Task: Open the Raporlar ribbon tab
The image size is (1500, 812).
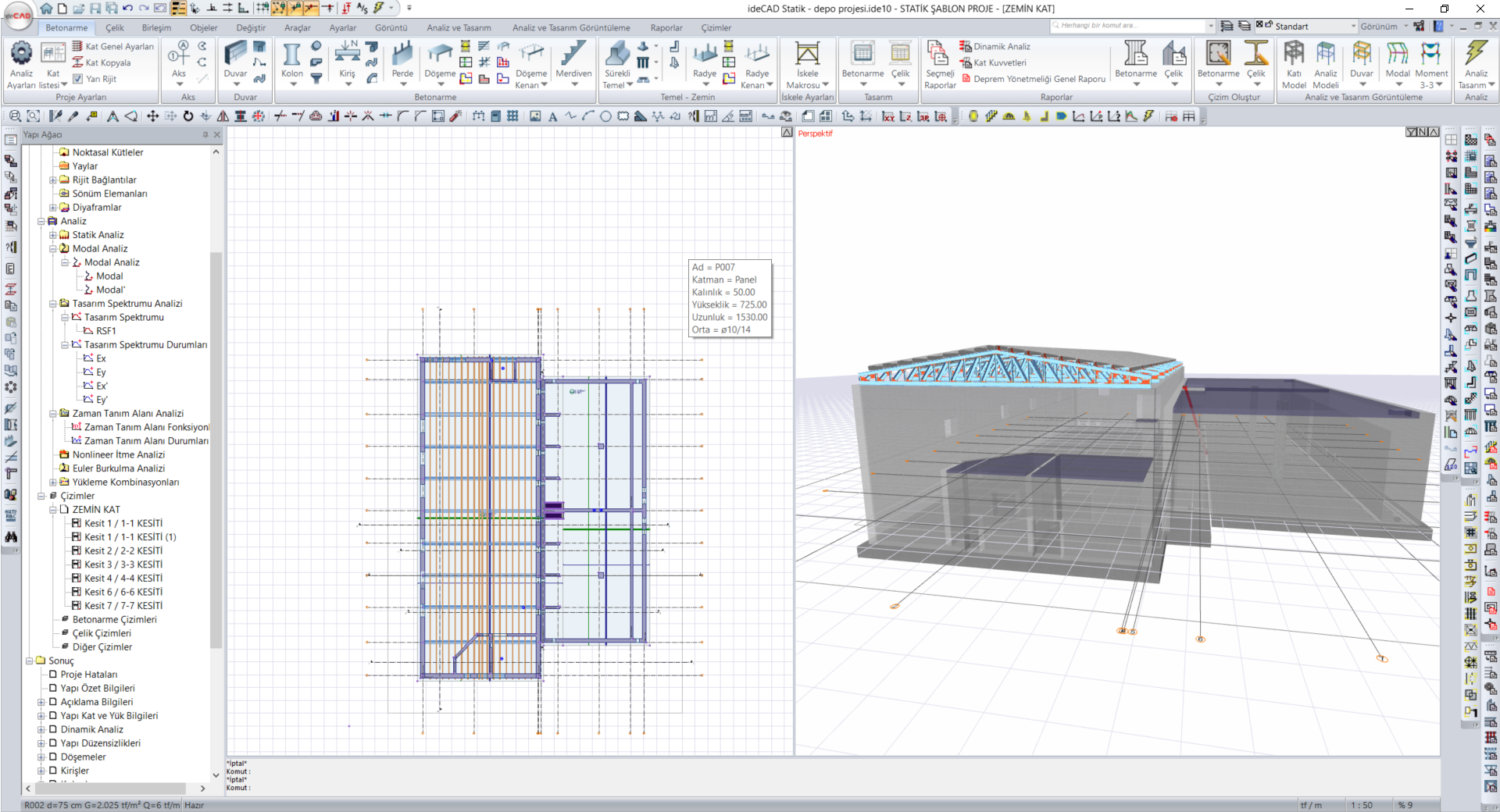Action: click(x=666, y=27)
